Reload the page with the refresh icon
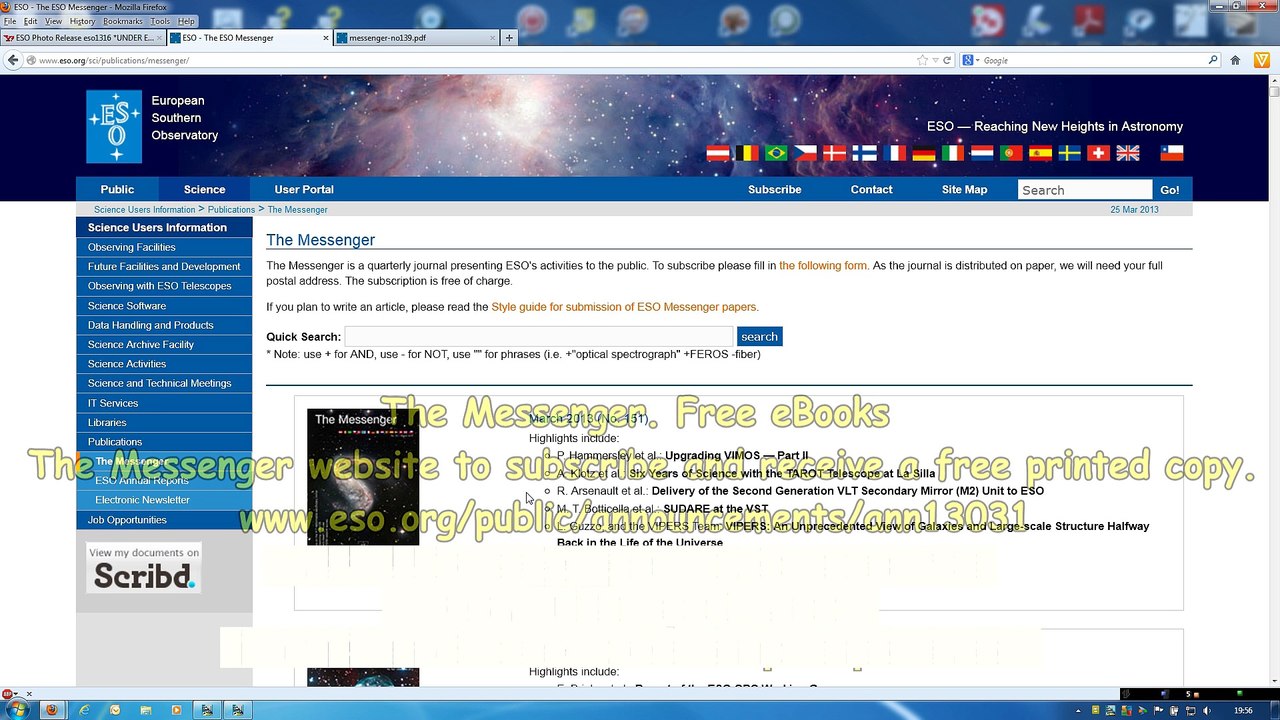This screenshot has height=720, width=1280. (x=947, y=60)
